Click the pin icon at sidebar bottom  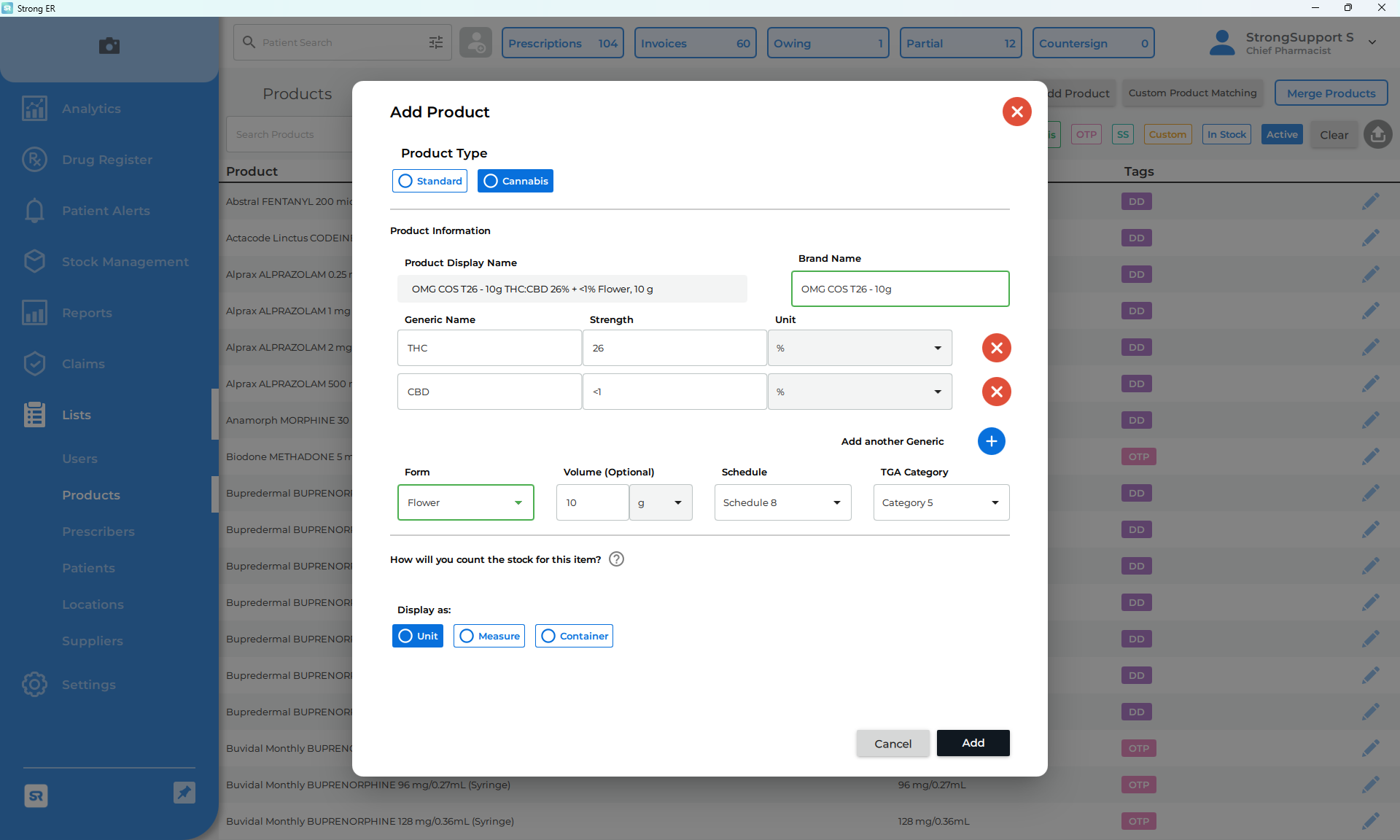184,793
